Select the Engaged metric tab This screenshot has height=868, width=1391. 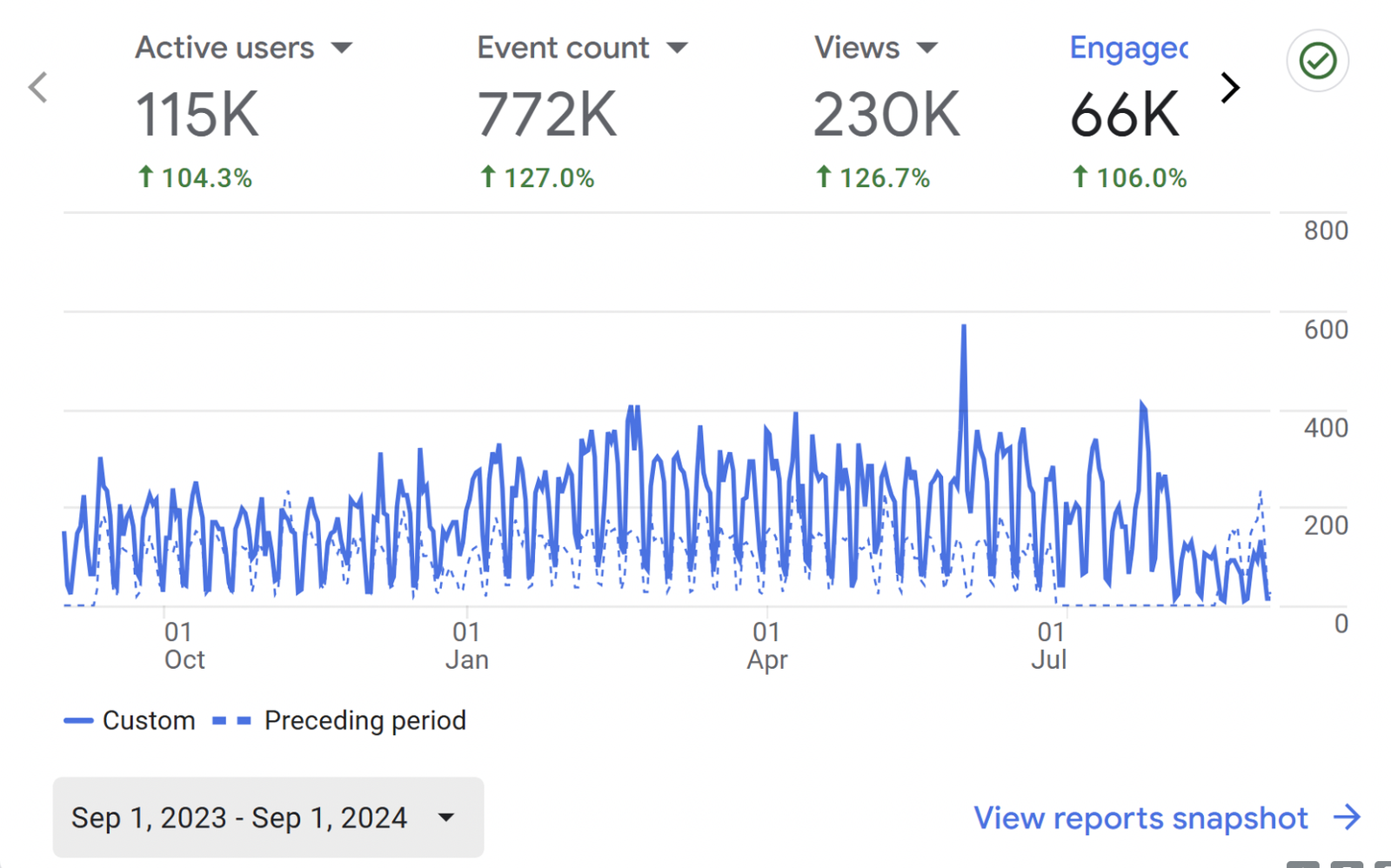click(x=1128, y=49)
